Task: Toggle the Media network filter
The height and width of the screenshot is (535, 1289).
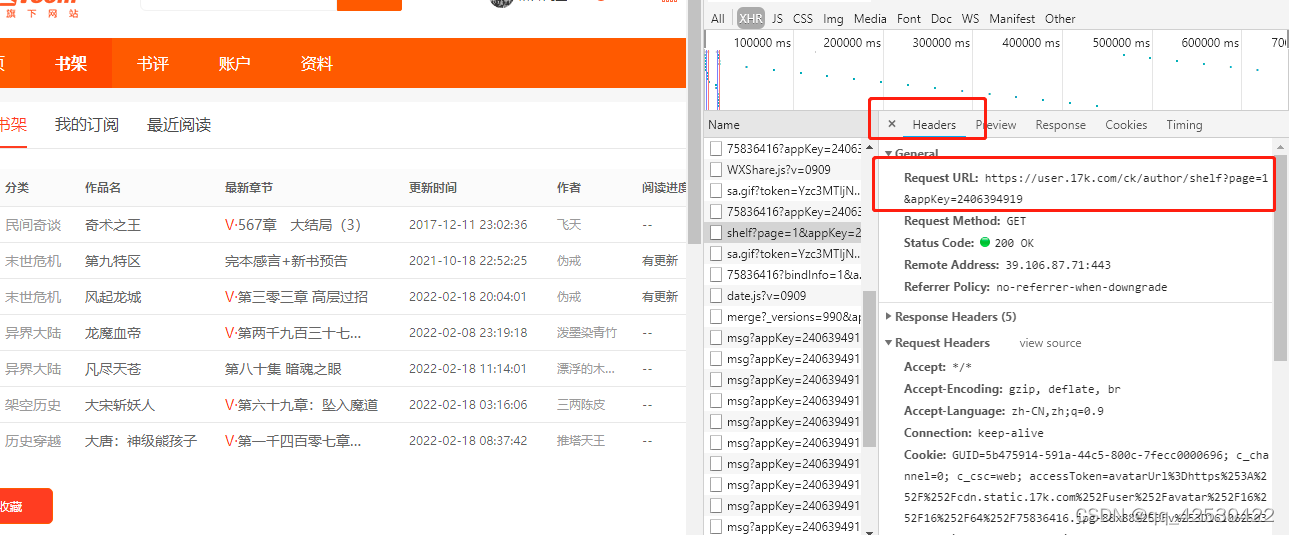Action: coord(870,18)
